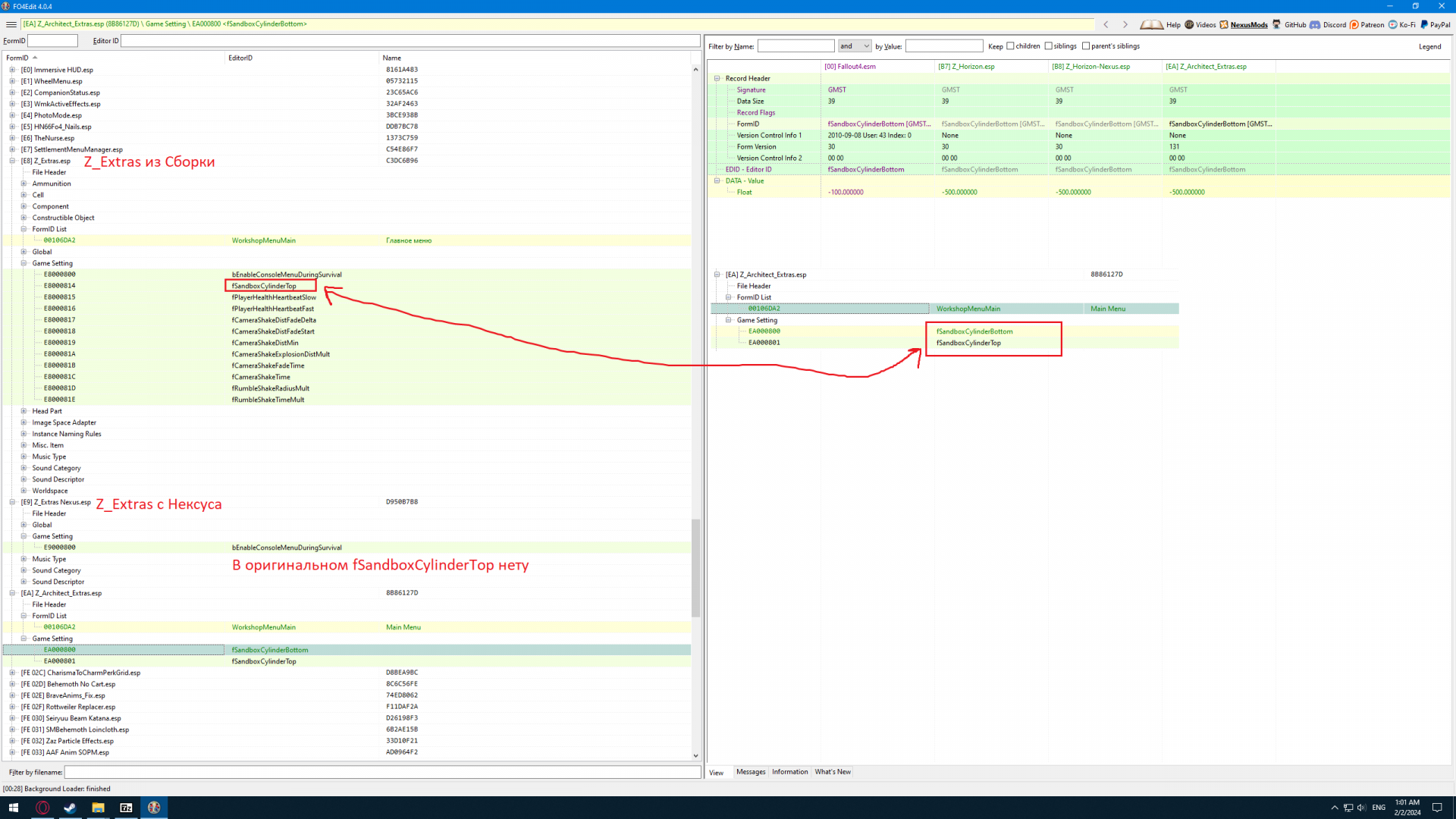Navigate back with left arrow

click(1106, 24)
